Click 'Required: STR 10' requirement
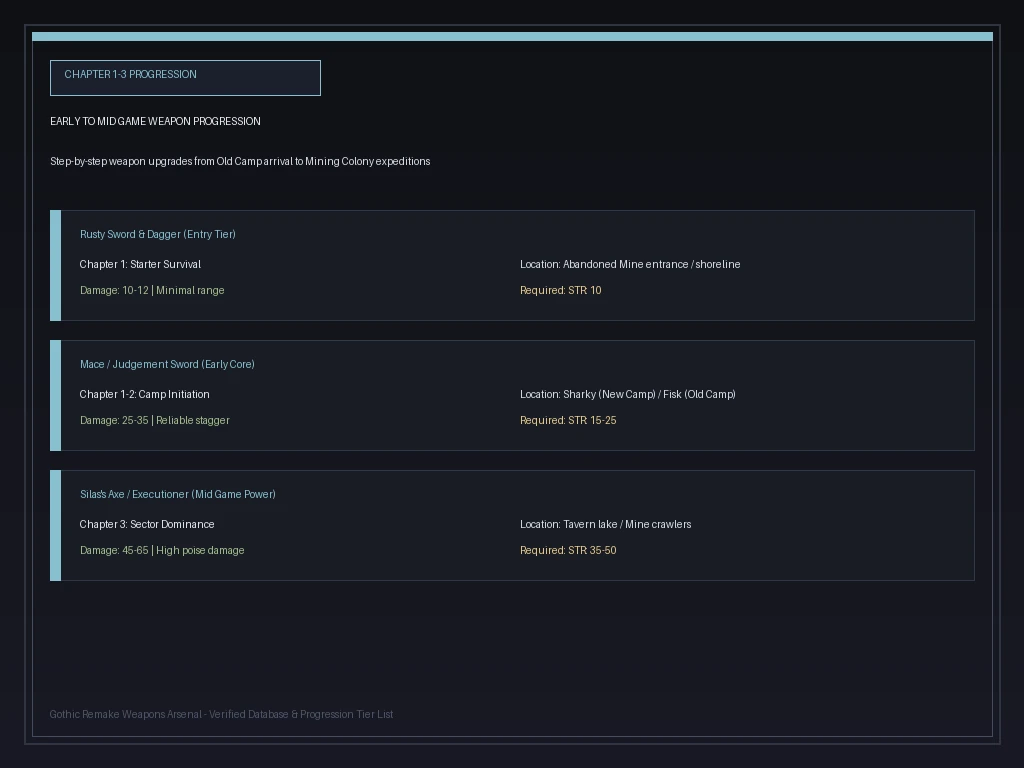 pos(561,291)
